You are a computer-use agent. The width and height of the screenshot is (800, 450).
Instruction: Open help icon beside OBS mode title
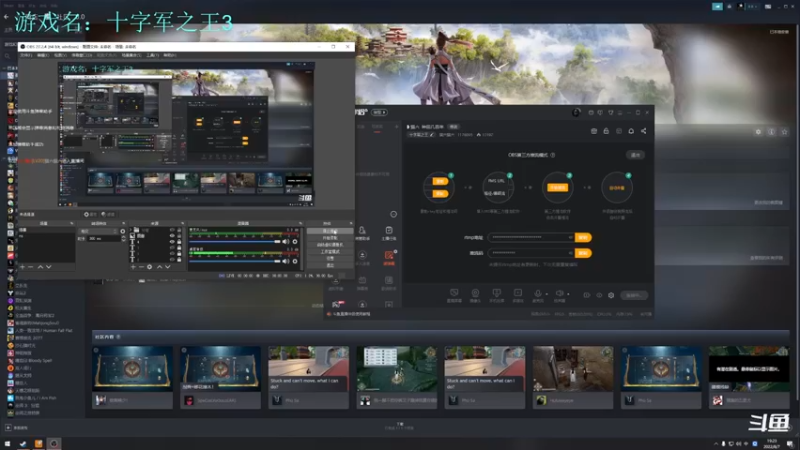(x=553, y=155)
